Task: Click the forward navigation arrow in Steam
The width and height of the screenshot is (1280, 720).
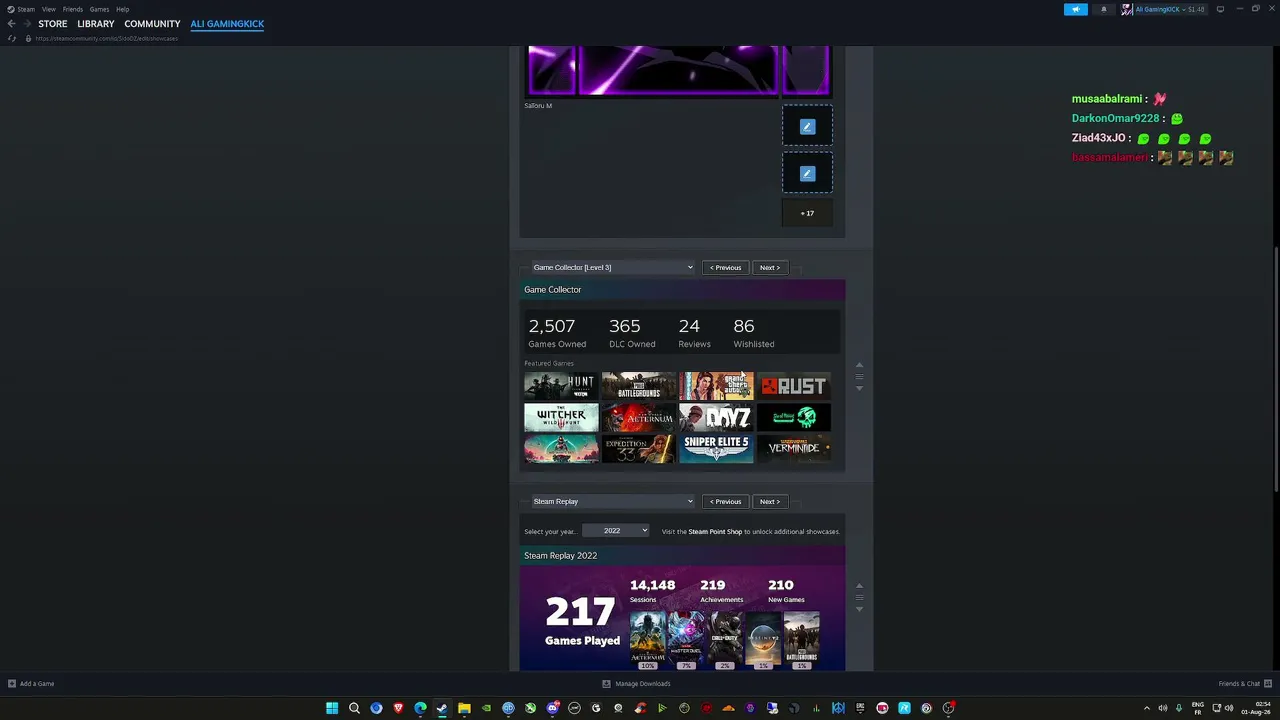Action: (25, 24)
